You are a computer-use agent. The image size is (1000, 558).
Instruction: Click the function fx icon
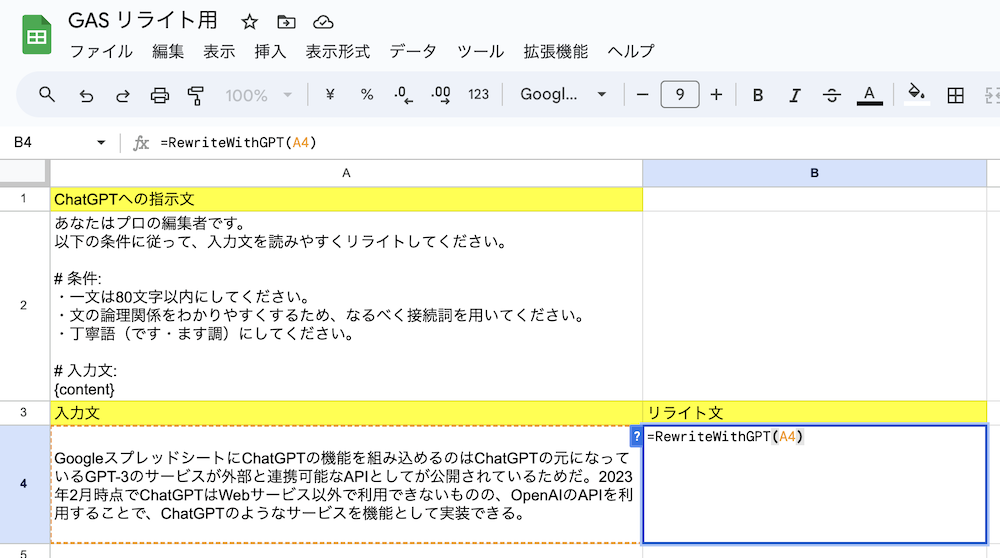pyautogui.click(x=141, y=143)
